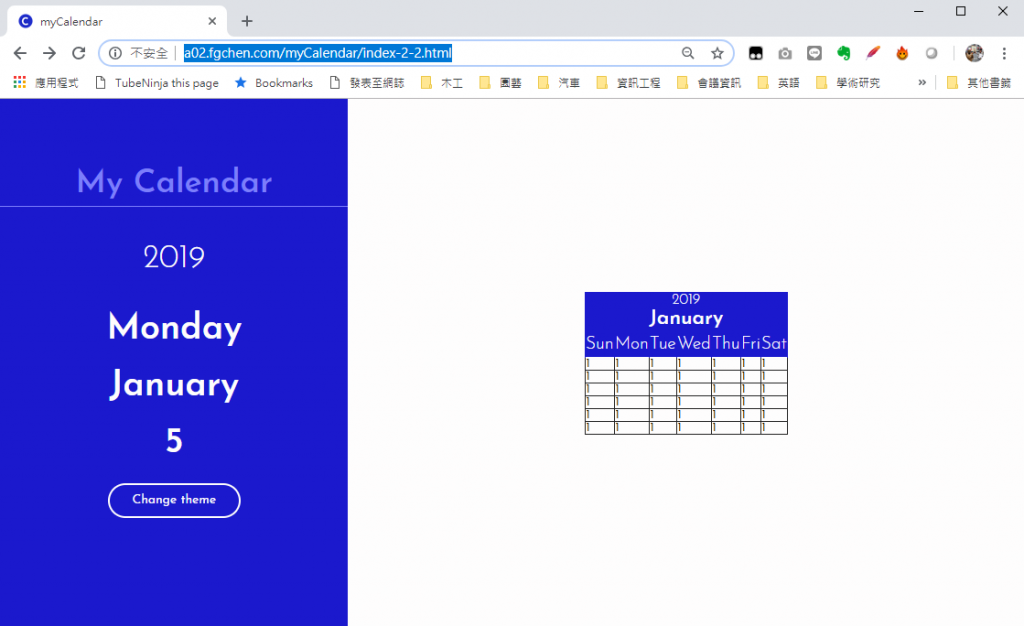Expand the 會議資訊 bookmark folder

coord(709,83)
